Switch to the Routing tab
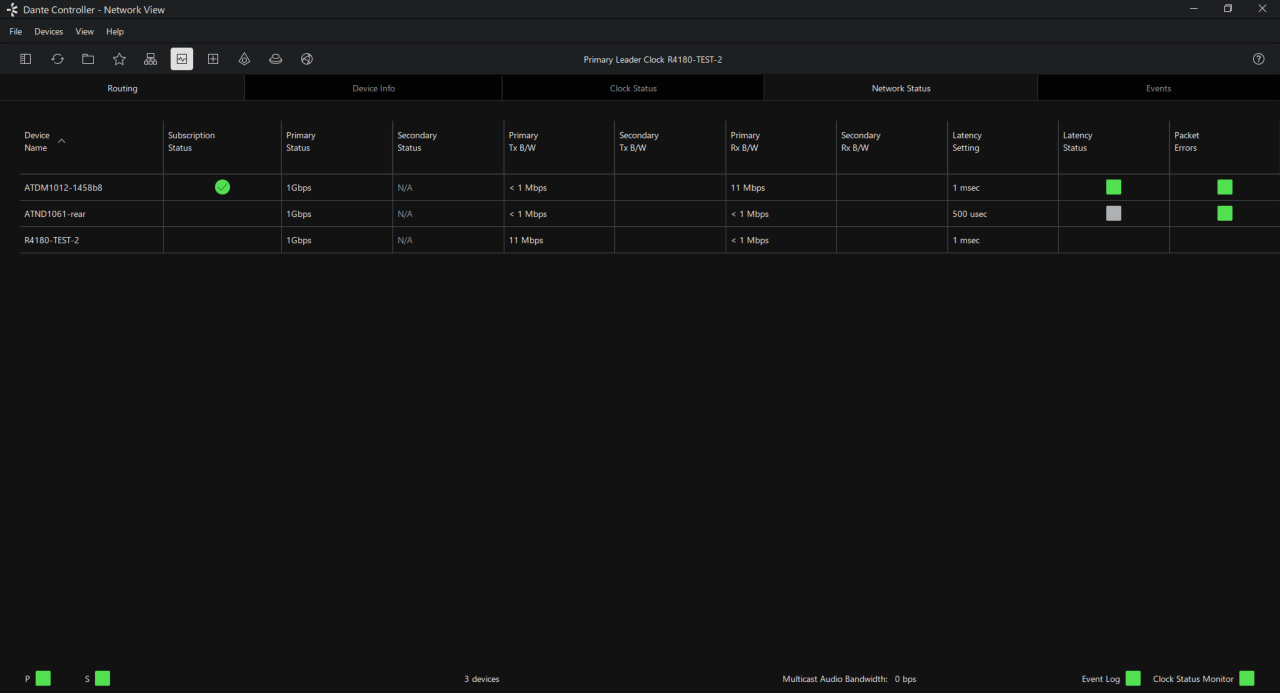Image resolution: width=1280 pixels, height=693 pixels. pos(122,88)
